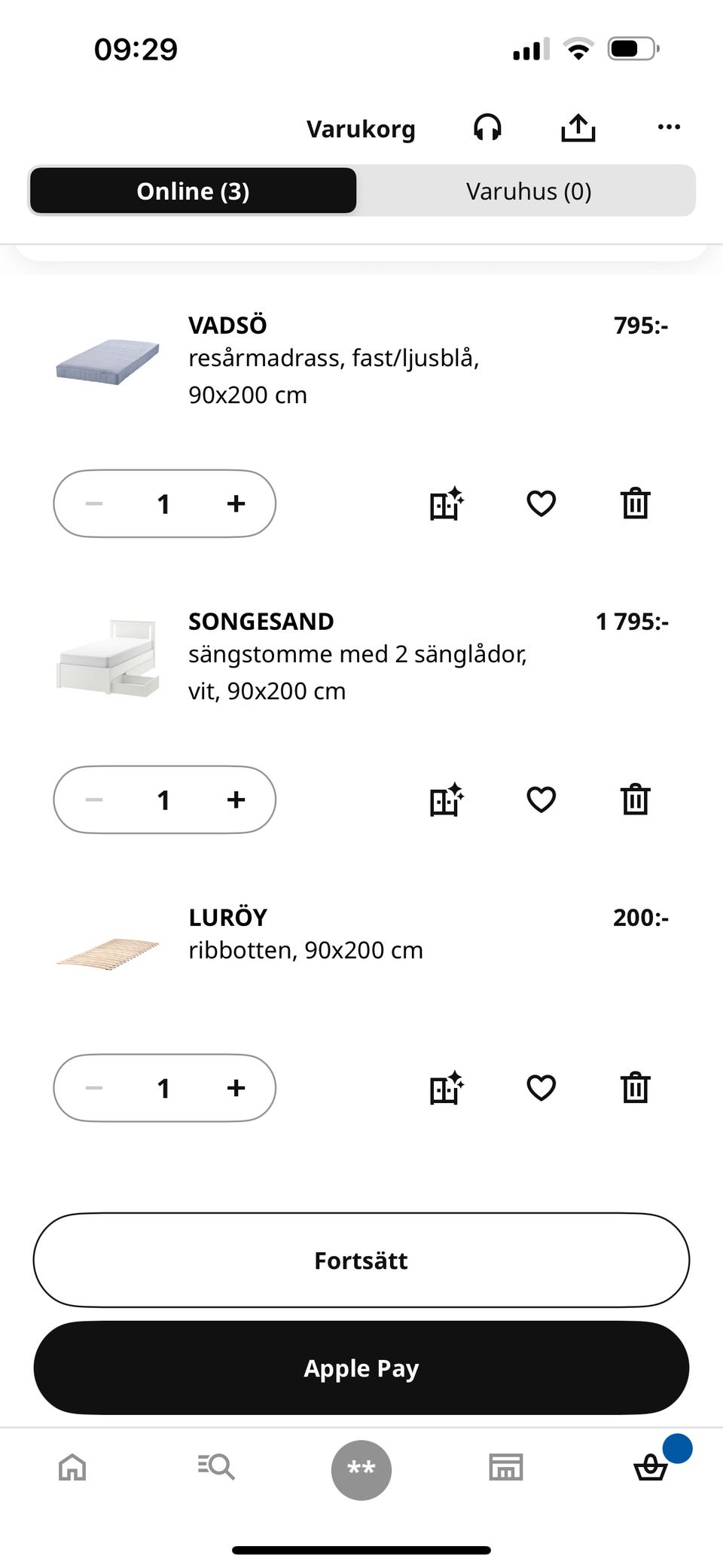
Task: Tap the share cart icon
Action: click(x=578, y=127)
